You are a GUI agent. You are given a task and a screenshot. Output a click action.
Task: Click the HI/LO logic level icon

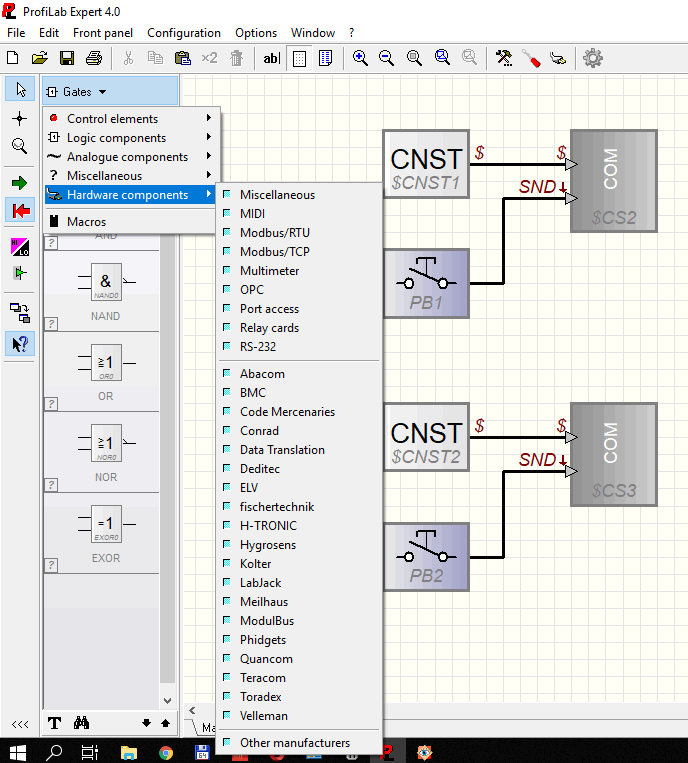point(19,247)
